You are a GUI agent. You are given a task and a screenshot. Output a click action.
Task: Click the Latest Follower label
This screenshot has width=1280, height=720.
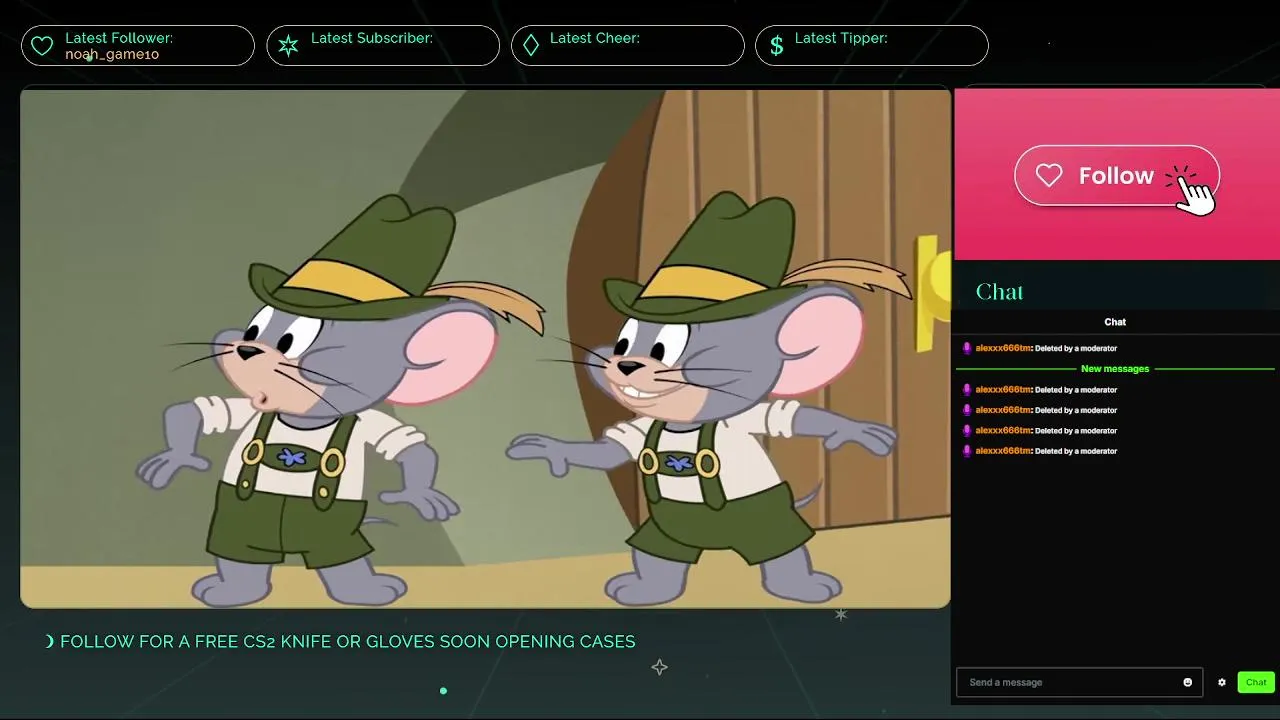(119, 38)
